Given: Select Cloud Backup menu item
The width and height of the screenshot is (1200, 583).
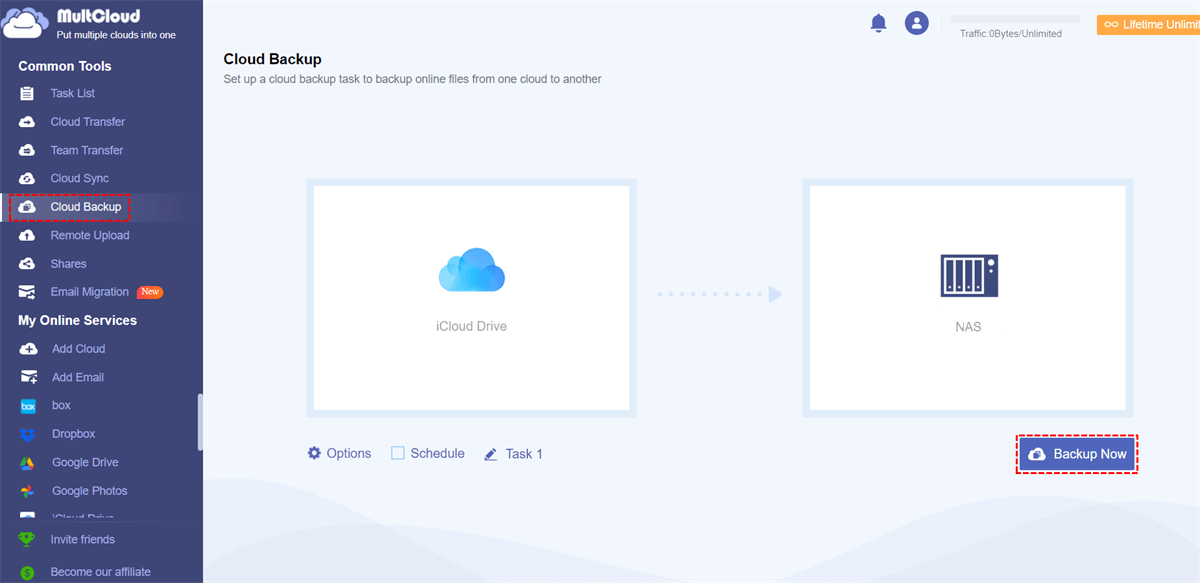Looking at the screenshot, I should [x=86, y=207].
